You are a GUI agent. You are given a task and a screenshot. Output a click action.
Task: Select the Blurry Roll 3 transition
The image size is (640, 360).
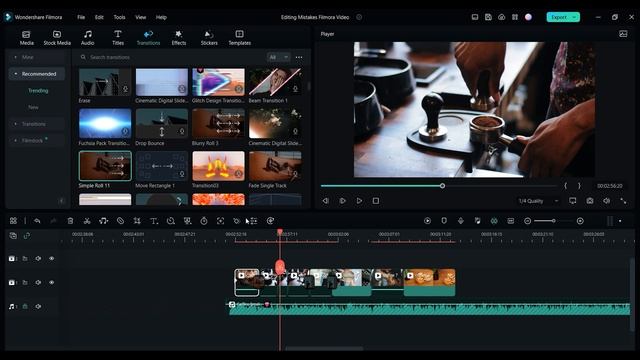218,123
